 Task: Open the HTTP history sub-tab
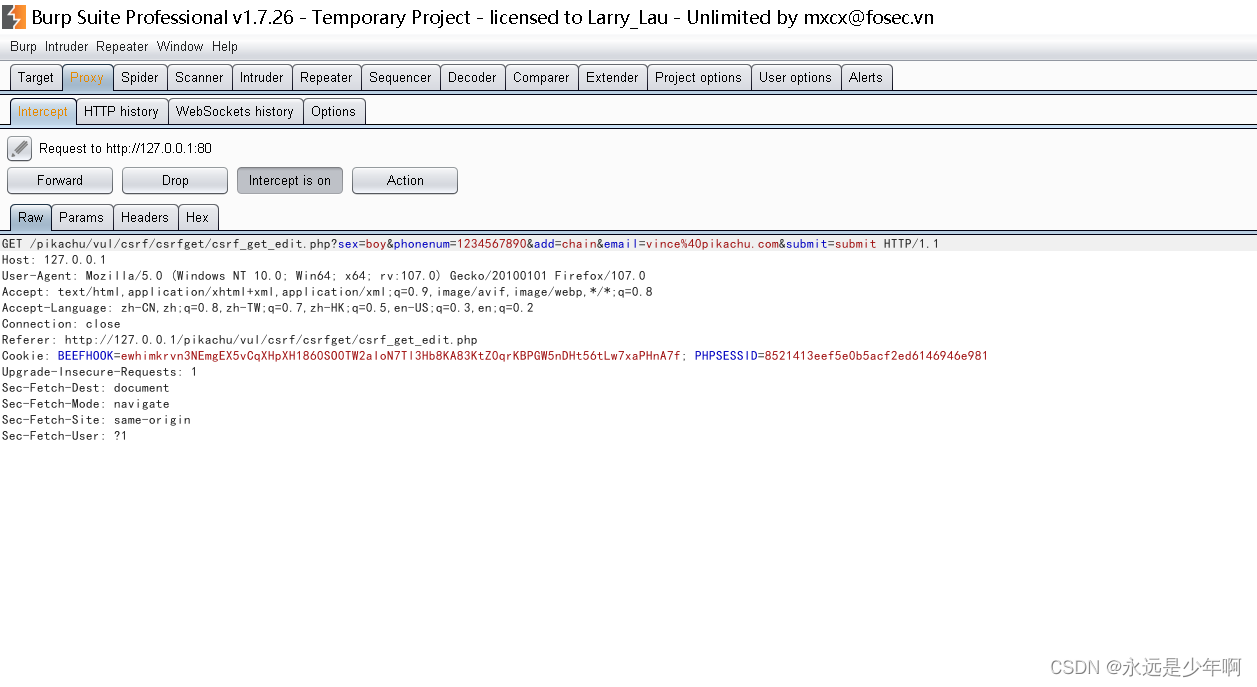[121, 111]
